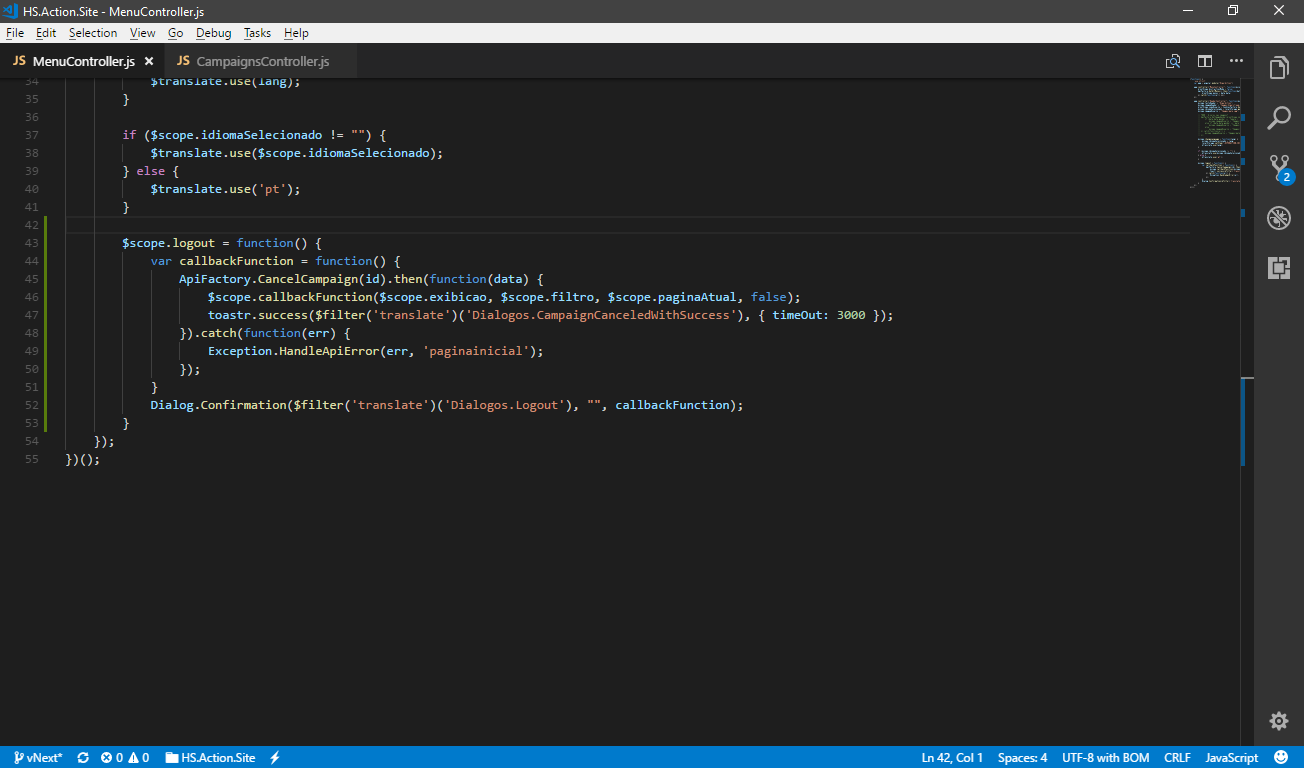Click the HS.Action.Site folder in status bar

210,758
